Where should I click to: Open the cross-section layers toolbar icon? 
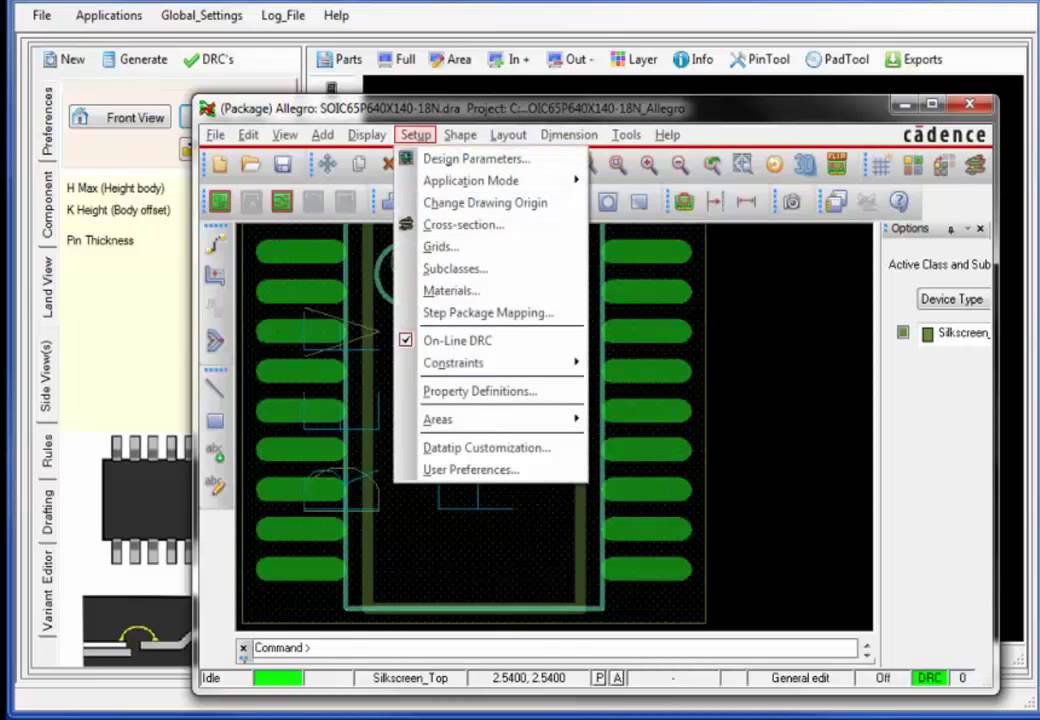[x=975, y=165]
